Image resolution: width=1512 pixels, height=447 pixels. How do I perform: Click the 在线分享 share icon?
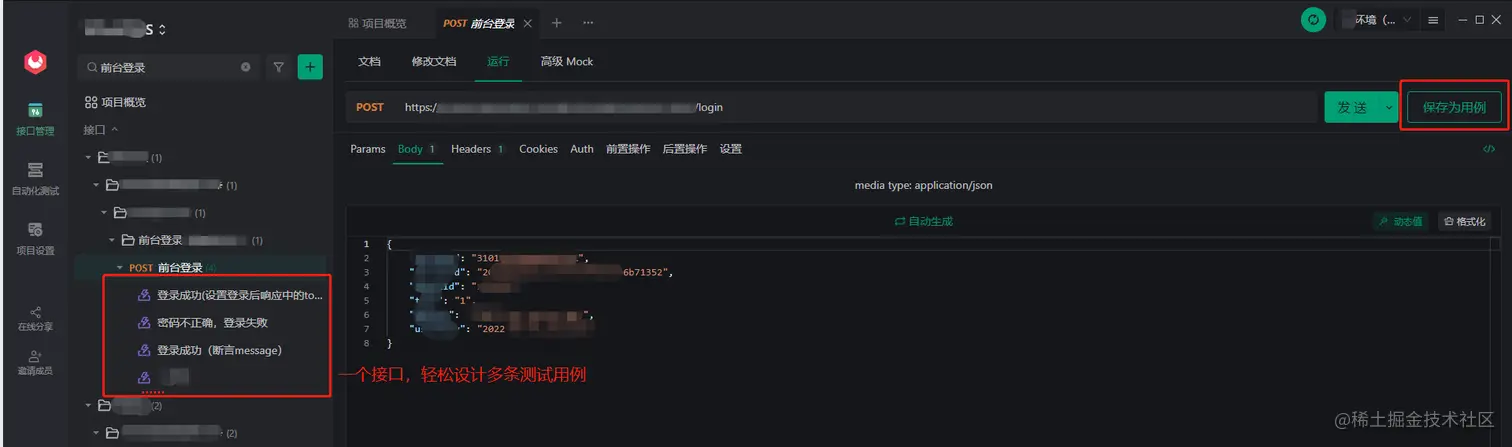pyautogui.click(x=35, y=318)
